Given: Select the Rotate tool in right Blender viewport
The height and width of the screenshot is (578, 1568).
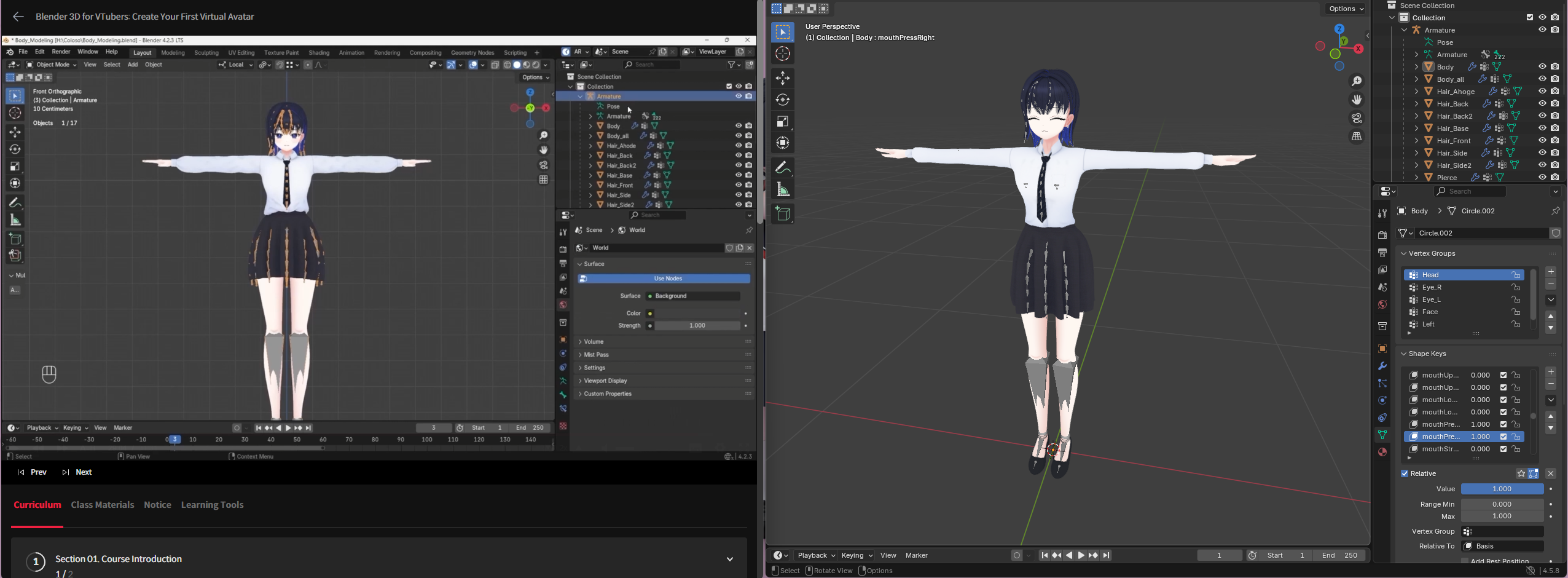Looking at the screenshot, I should tap(783, 100).
